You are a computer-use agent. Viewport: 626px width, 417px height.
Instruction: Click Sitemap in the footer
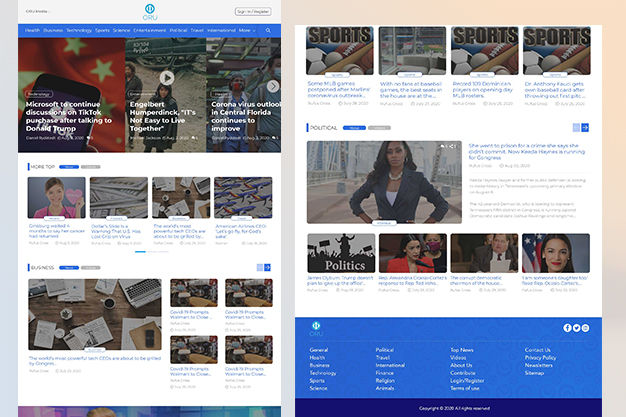(x=534, y=373)
